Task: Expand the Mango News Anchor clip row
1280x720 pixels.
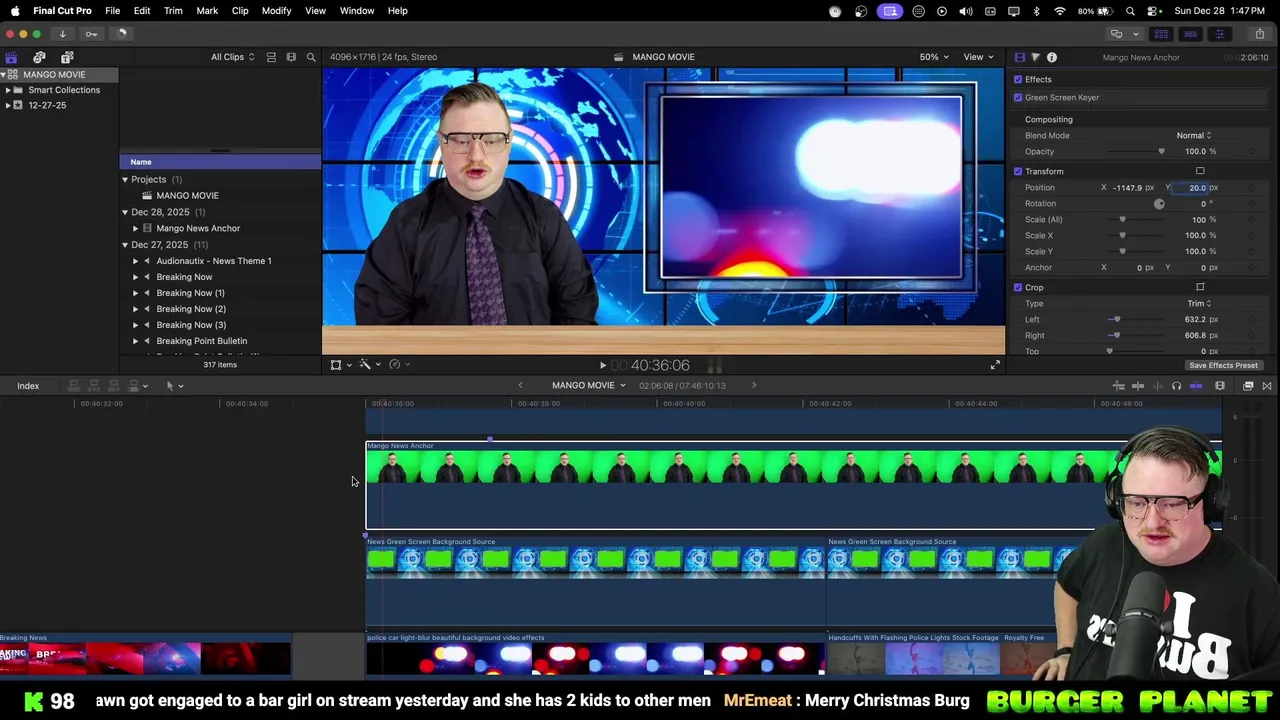Action: (136, 228)
